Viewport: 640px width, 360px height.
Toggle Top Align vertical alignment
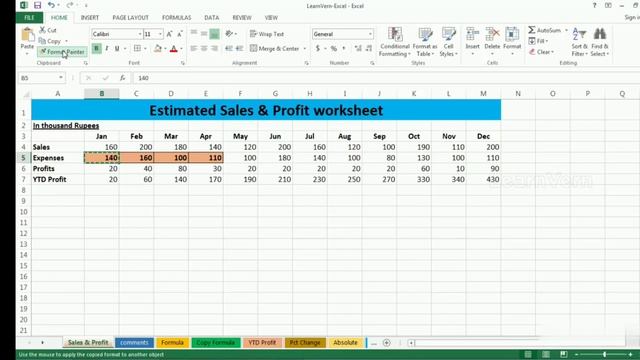coord(193,34)
